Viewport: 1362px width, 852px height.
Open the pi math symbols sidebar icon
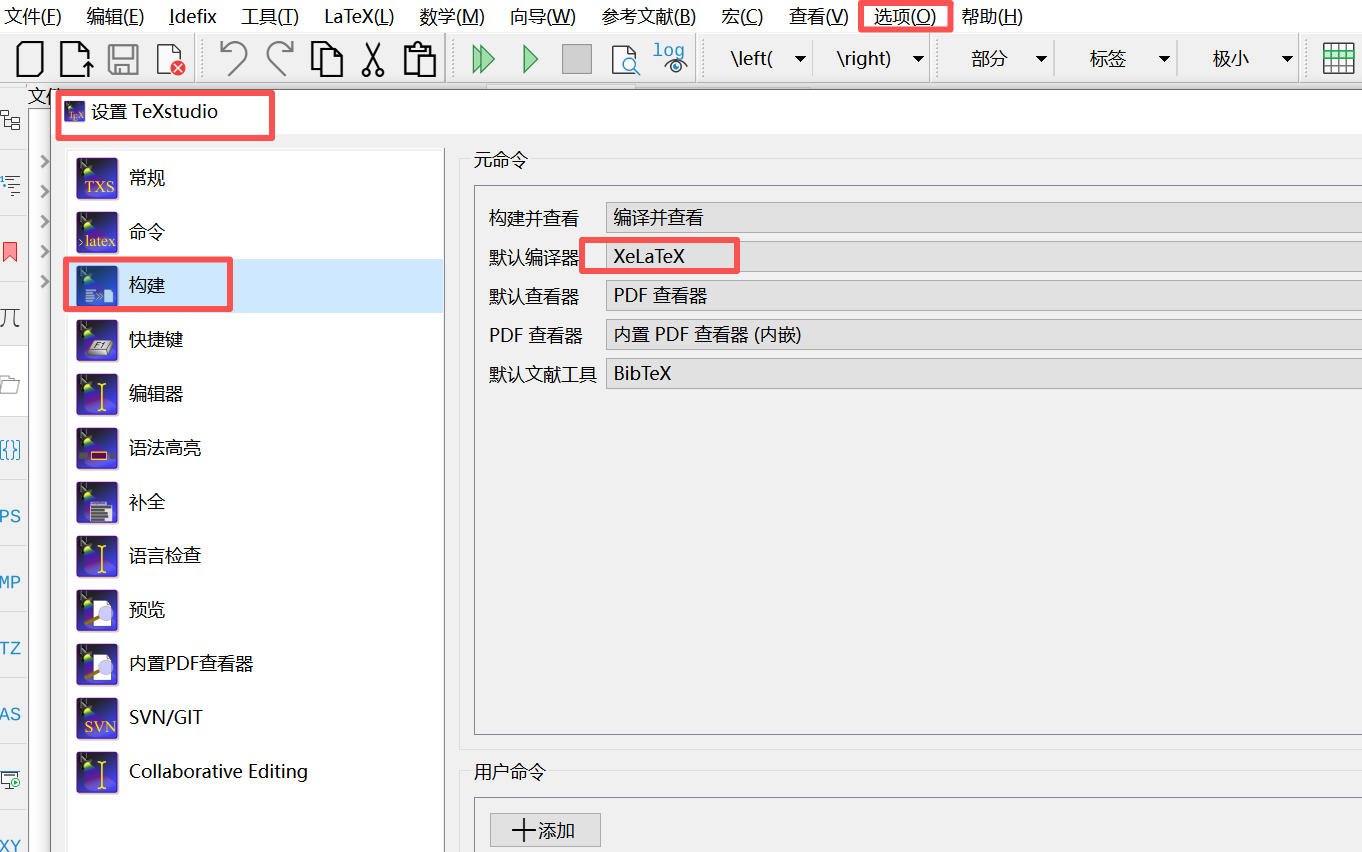[x=11, y=318]
